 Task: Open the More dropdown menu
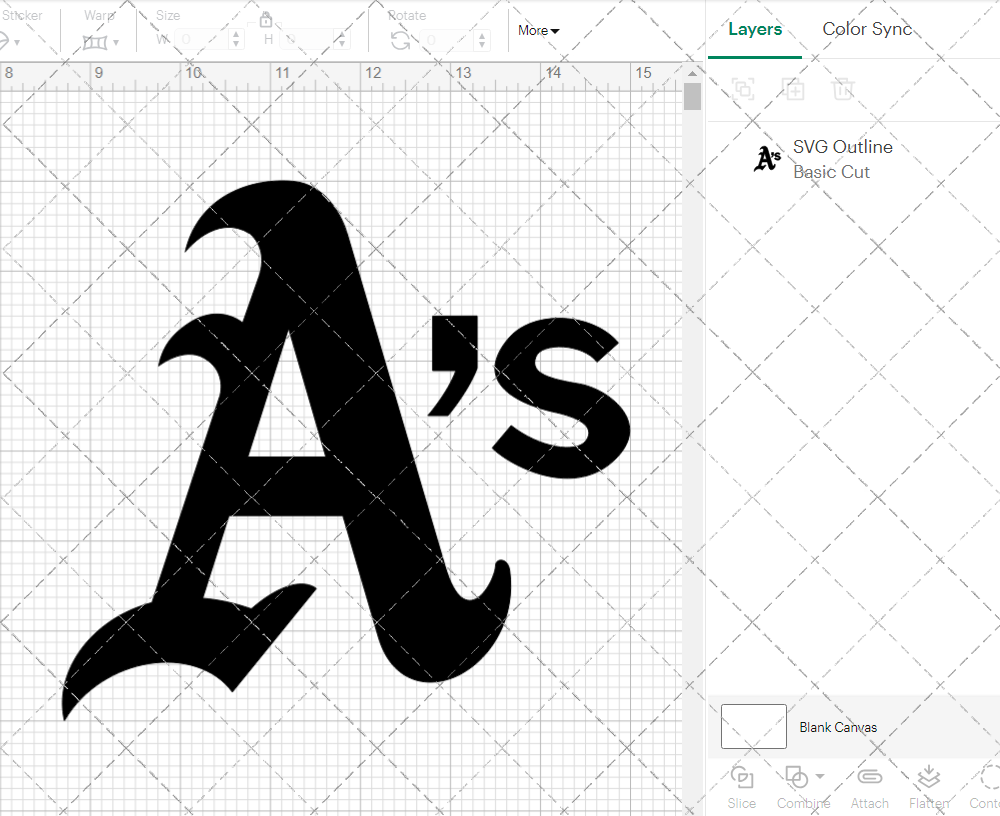click(538, 30)
